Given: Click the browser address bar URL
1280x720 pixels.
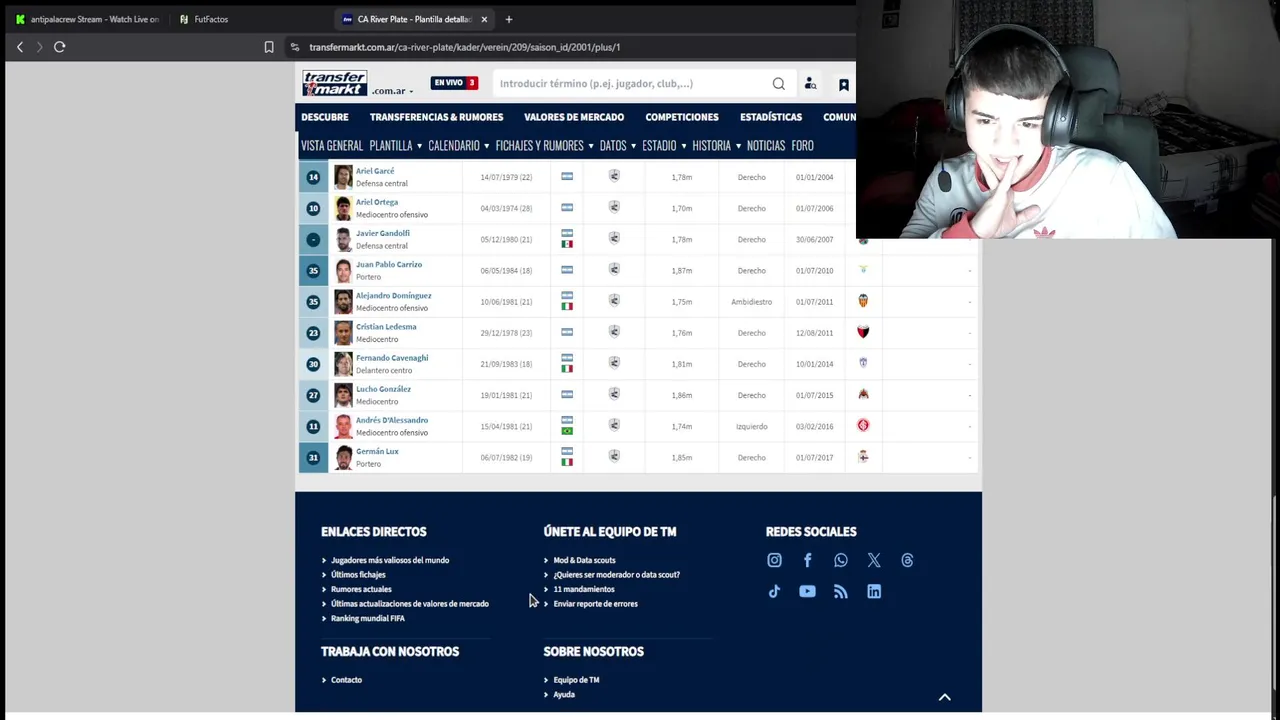Looking at the screenshot, I should click(465, 47).
